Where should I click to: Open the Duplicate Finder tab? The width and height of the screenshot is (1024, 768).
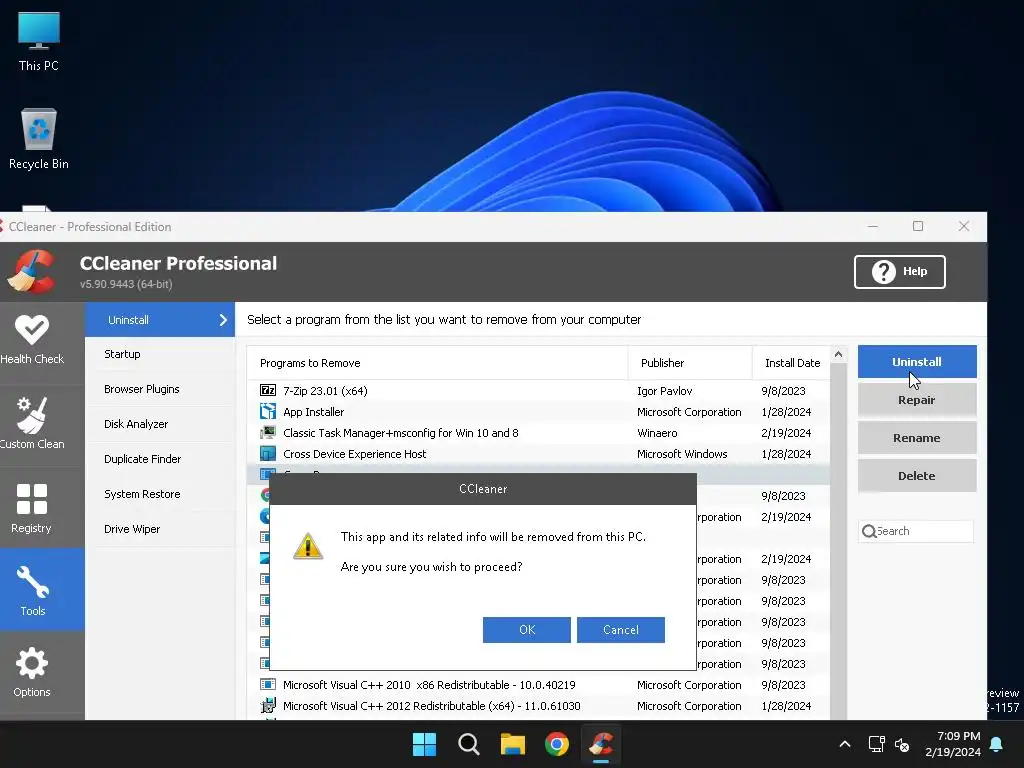[160, 459]
